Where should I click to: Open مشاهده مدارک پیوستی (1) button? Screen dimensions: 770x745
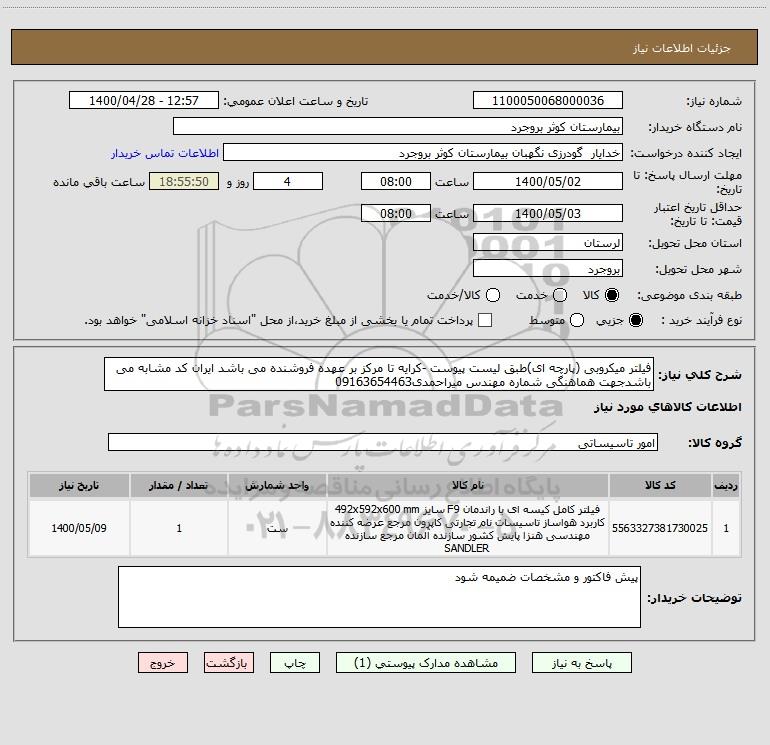[426, 663]
